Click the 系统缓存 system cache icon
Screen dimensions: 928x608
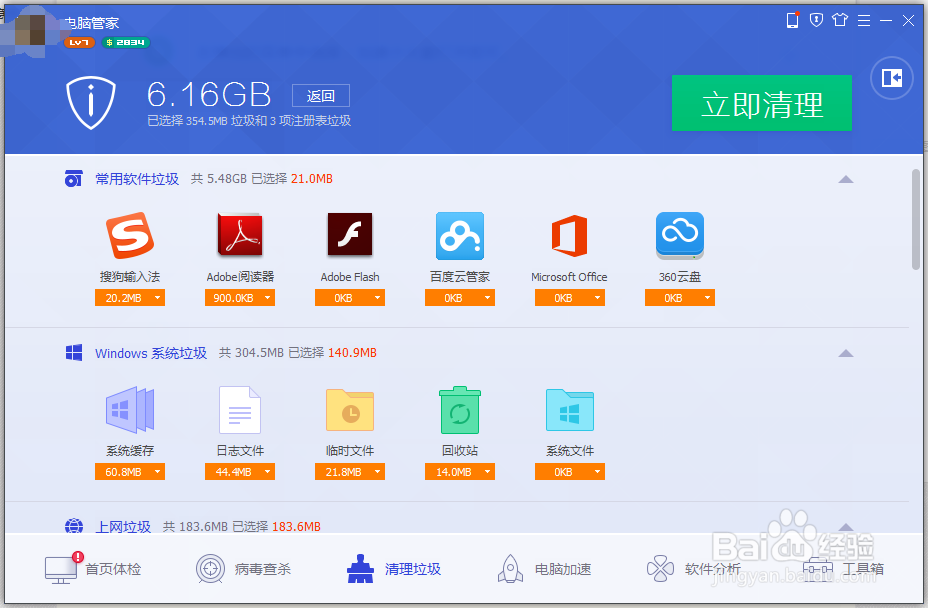(x=130, y=410)
